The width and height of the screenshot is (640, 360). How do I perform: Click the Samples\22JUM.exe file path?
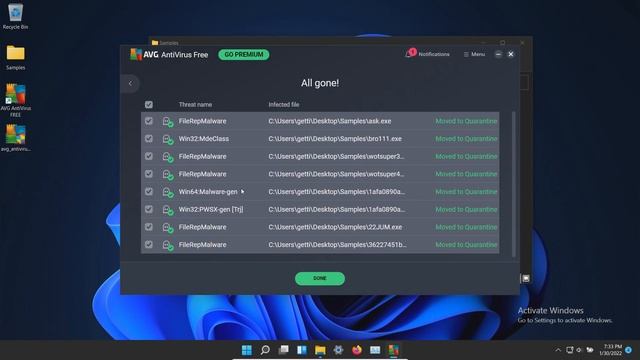tap(335, 227)
